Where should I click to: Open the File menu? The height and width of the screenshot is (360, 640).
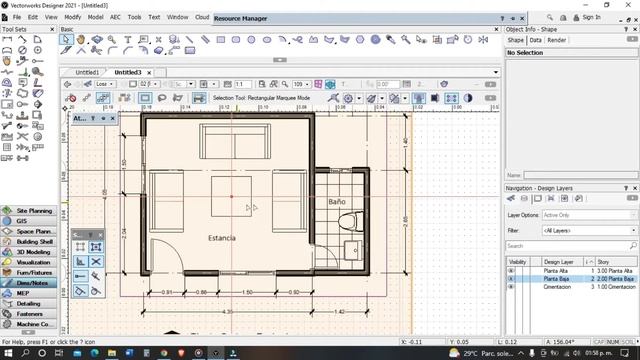[x=17, y=17]
